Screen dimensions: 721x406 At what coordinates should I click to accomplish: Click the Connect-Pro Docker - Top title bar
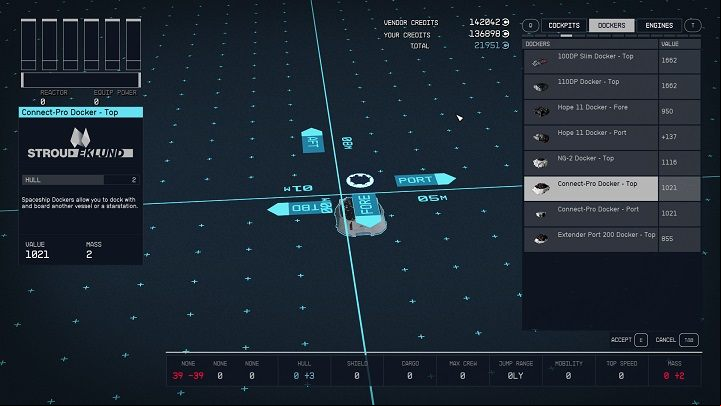coord(80,112)
